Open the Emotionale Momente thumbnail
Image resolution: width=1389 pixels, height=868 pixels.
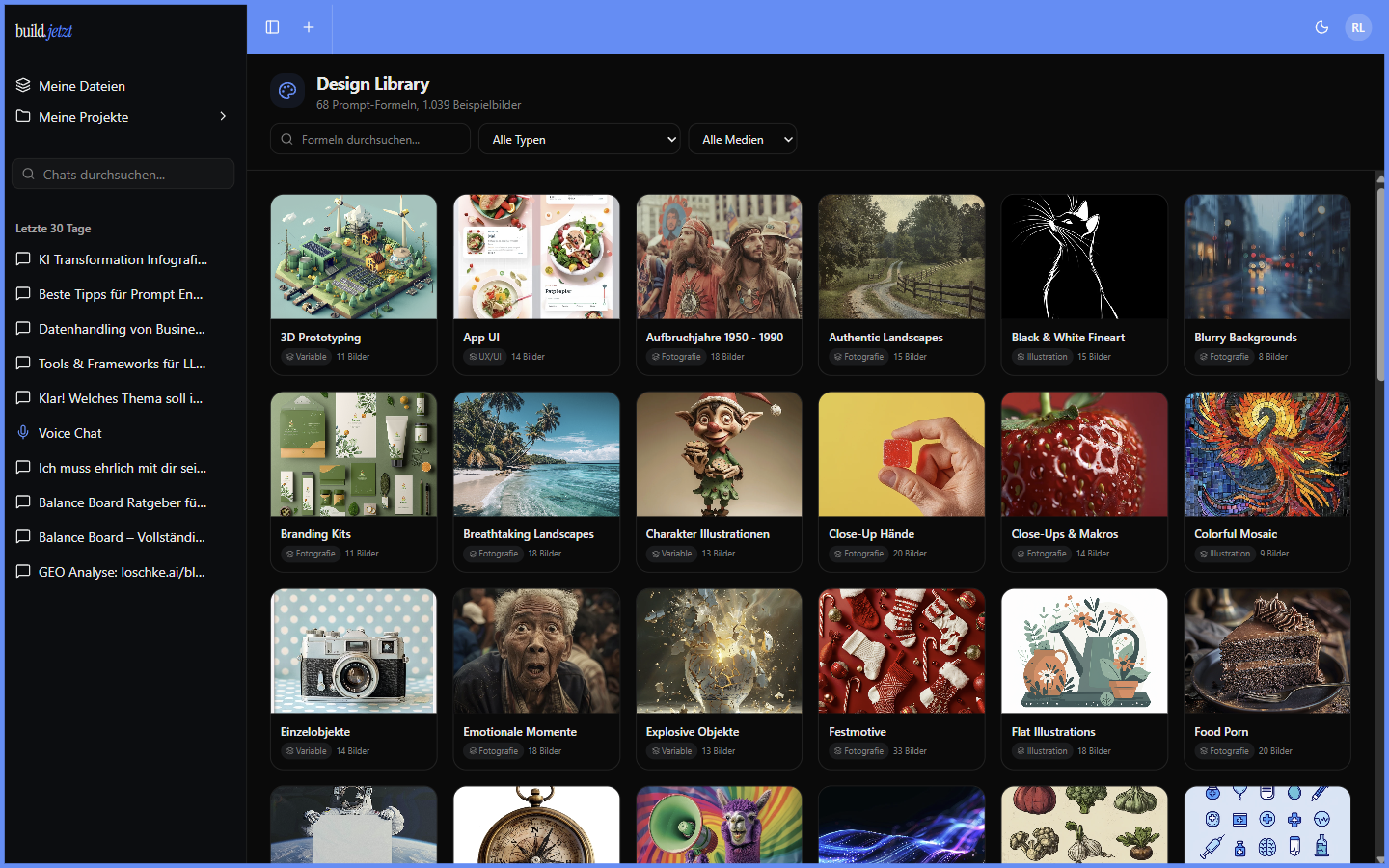(536, 651)
